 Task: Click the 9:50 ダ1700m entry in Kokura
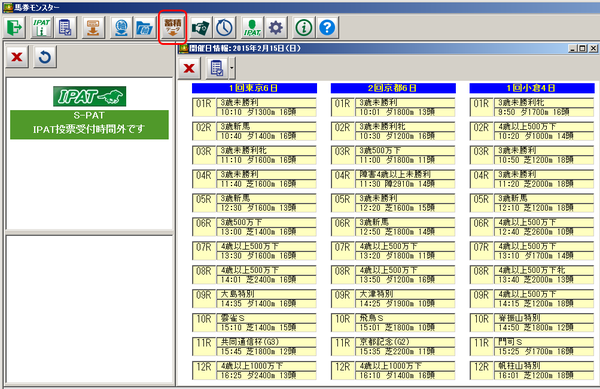[544, 112]
